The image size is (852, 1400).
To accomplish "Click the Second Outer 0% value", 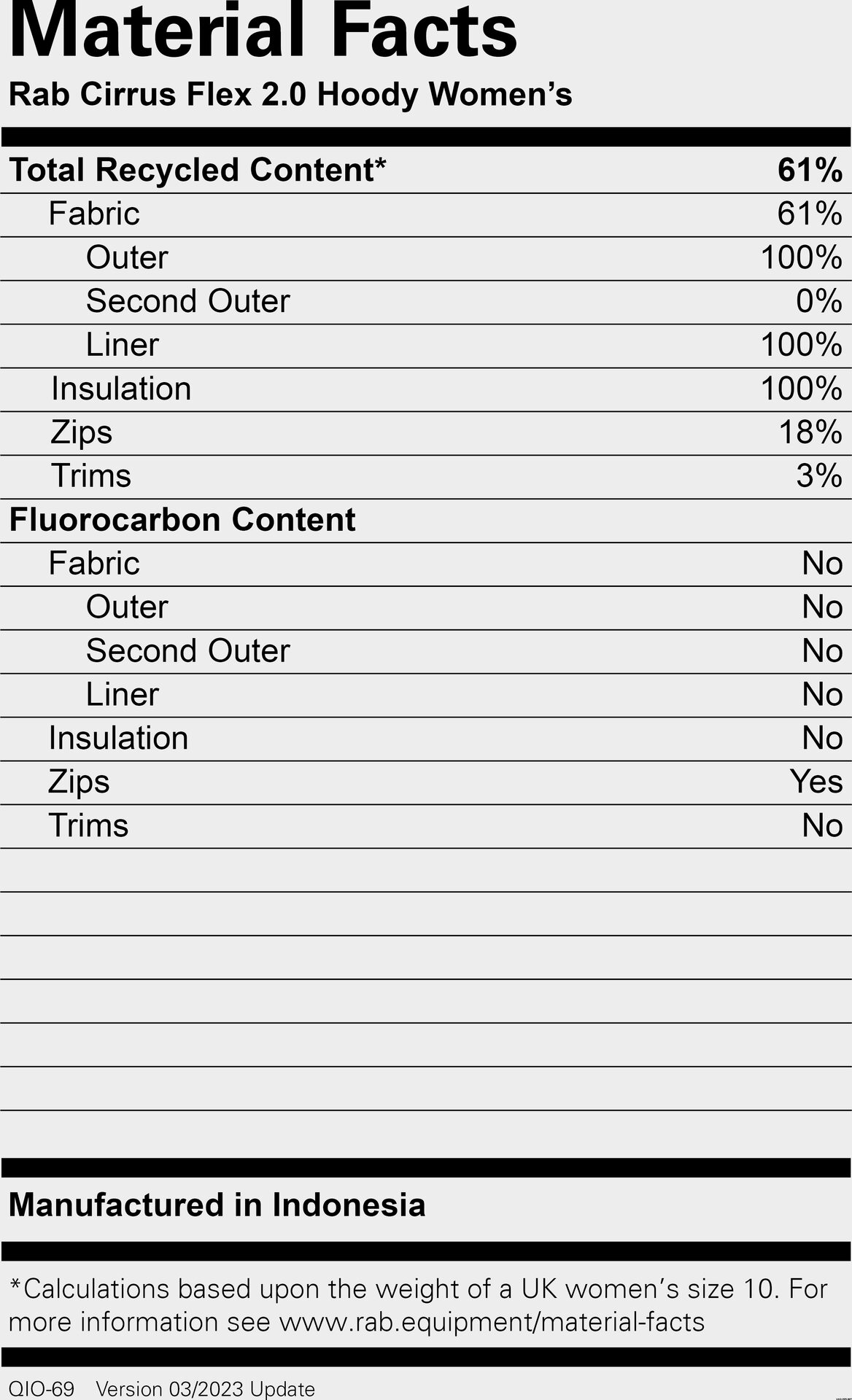I will 819,301.
